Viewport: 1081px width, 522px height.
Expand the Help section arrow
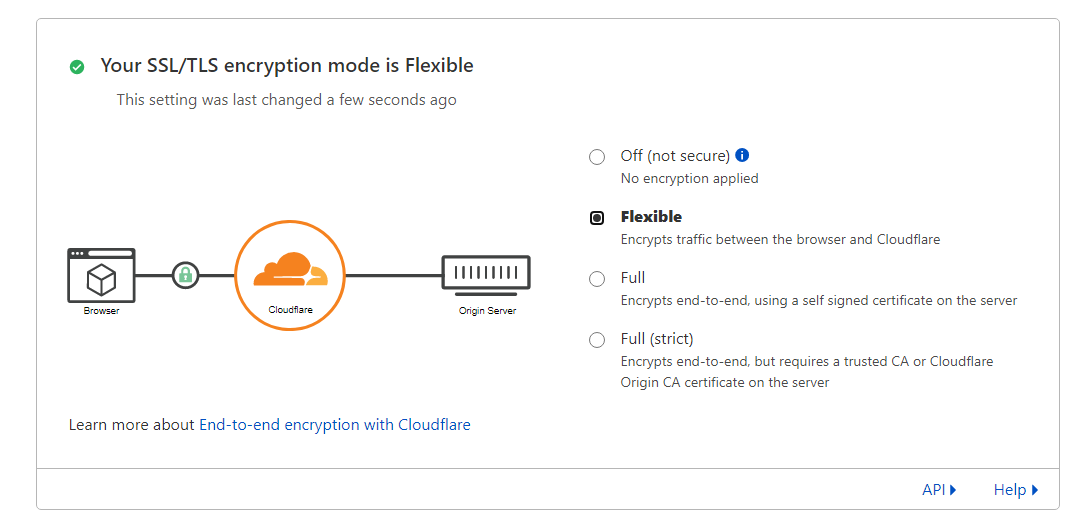(x=1035, y=490)
